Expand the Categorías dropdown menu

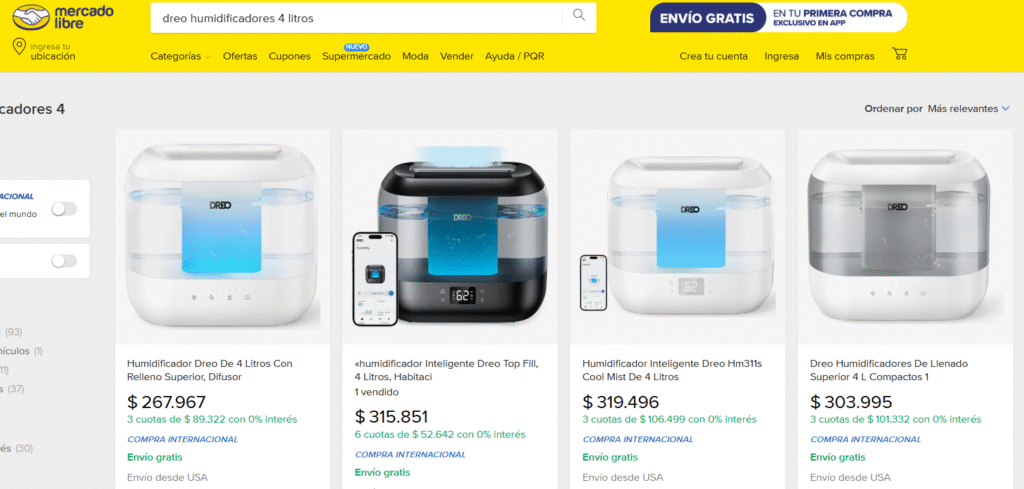tap(180, 56)
